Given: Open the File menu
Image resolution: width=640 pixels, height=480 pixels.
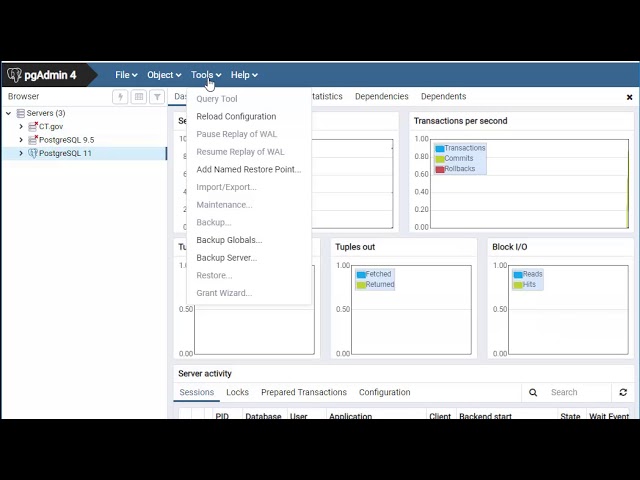Looking at the screenshot, I should 126,75.
